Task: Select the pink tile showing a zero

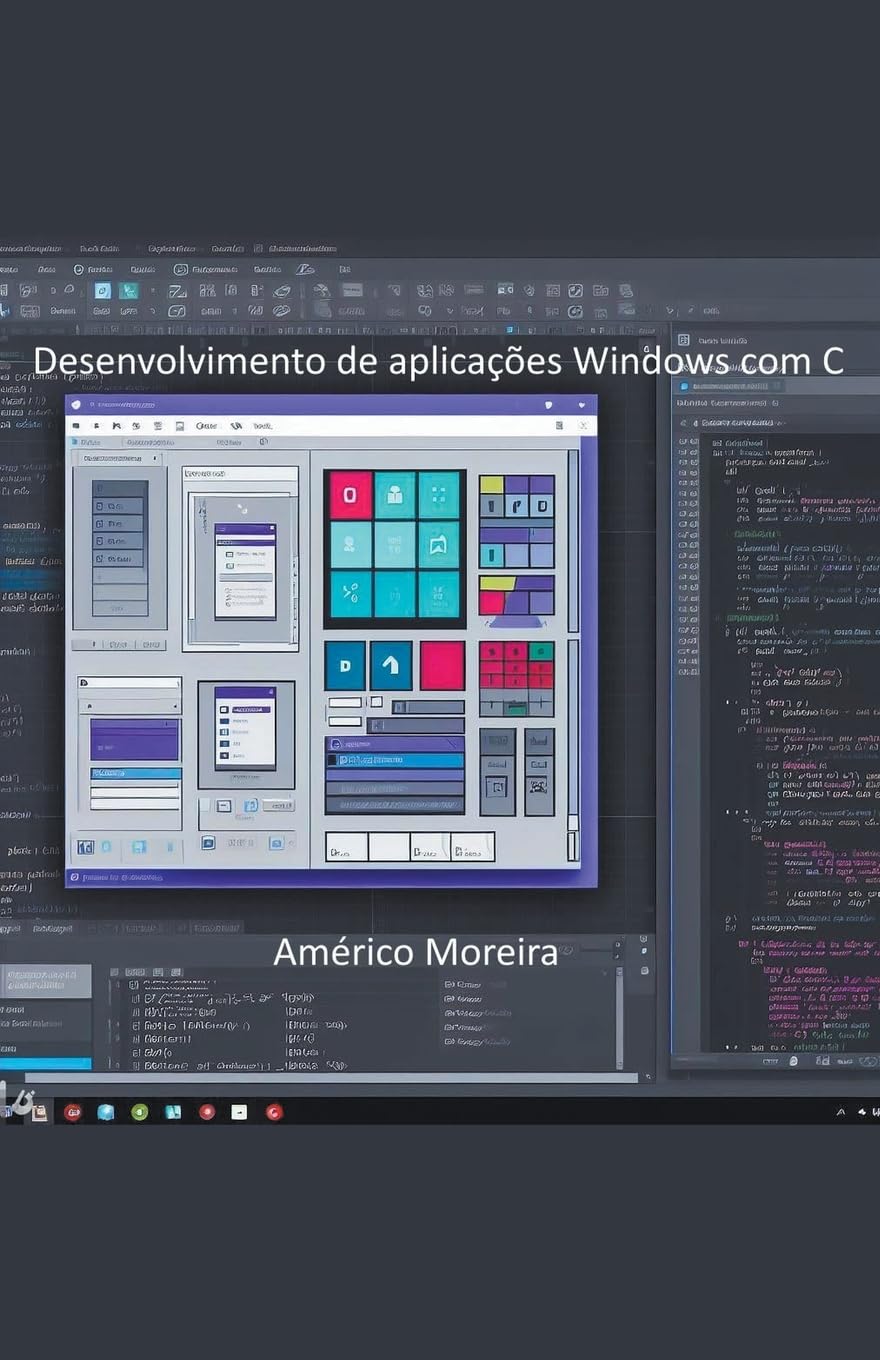Action: point(350,495)
